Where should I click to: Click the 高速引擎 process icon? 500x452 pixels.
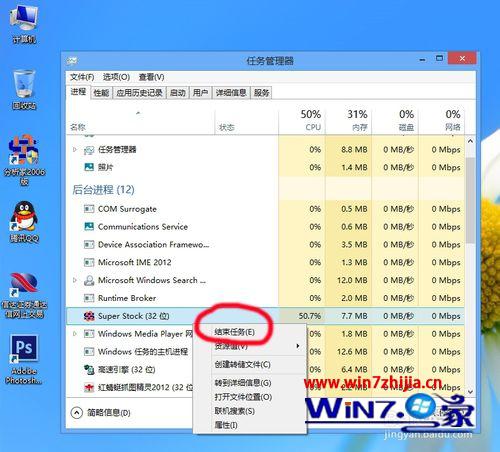click(x=89, y=370)
